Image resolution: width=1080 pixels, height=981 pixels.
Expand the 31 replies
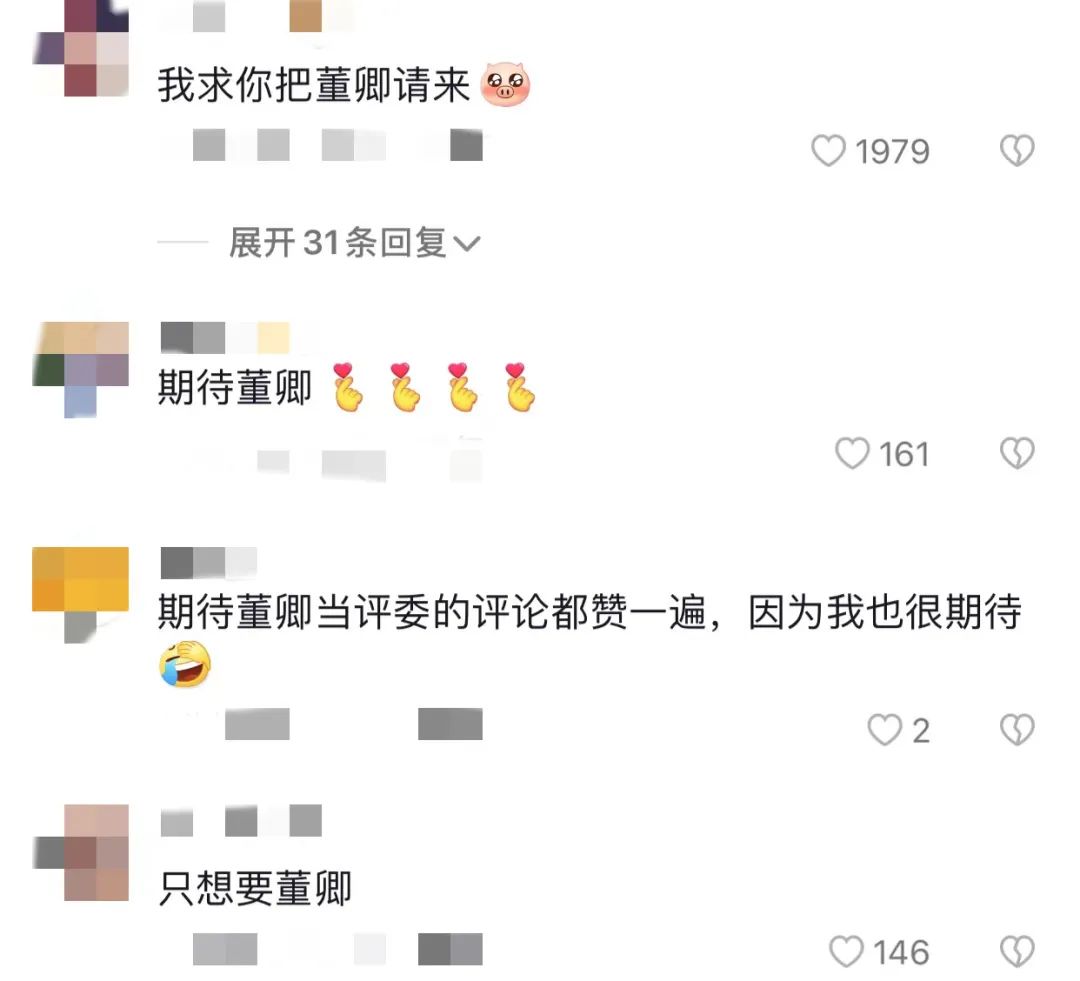point(354,242)
